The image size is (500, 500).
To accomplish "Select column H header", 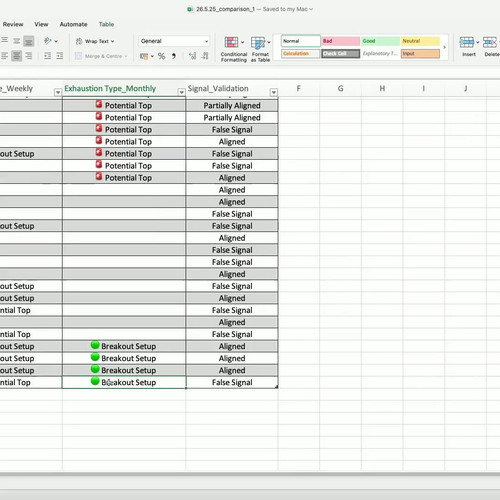I will [382, 88].
